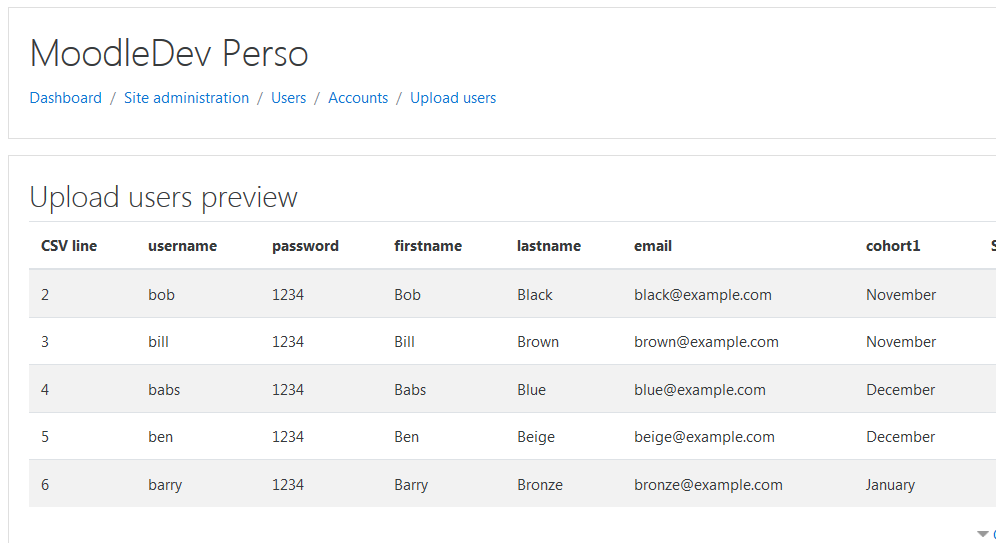
Task: Click the lastname column header
Action: (549, 246)
